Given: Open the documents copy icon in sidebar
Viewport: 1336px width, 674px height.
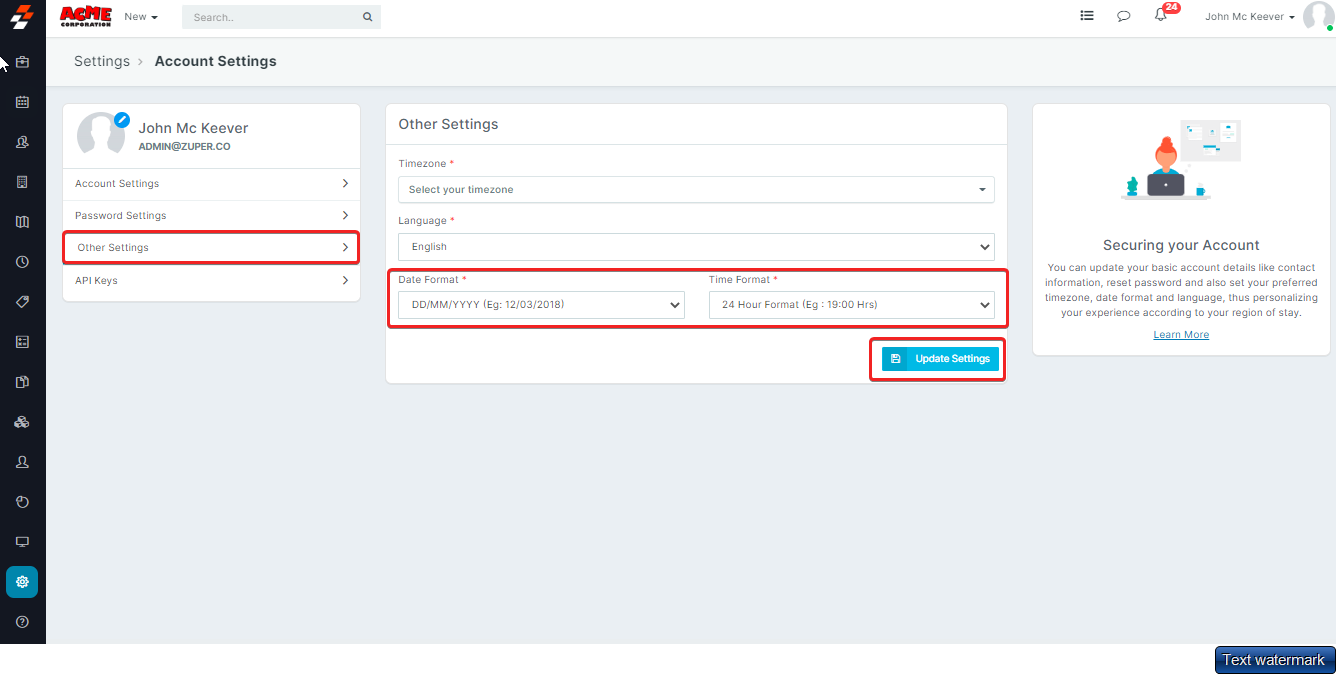Looking at the screenshot, I should coord(22,382).
